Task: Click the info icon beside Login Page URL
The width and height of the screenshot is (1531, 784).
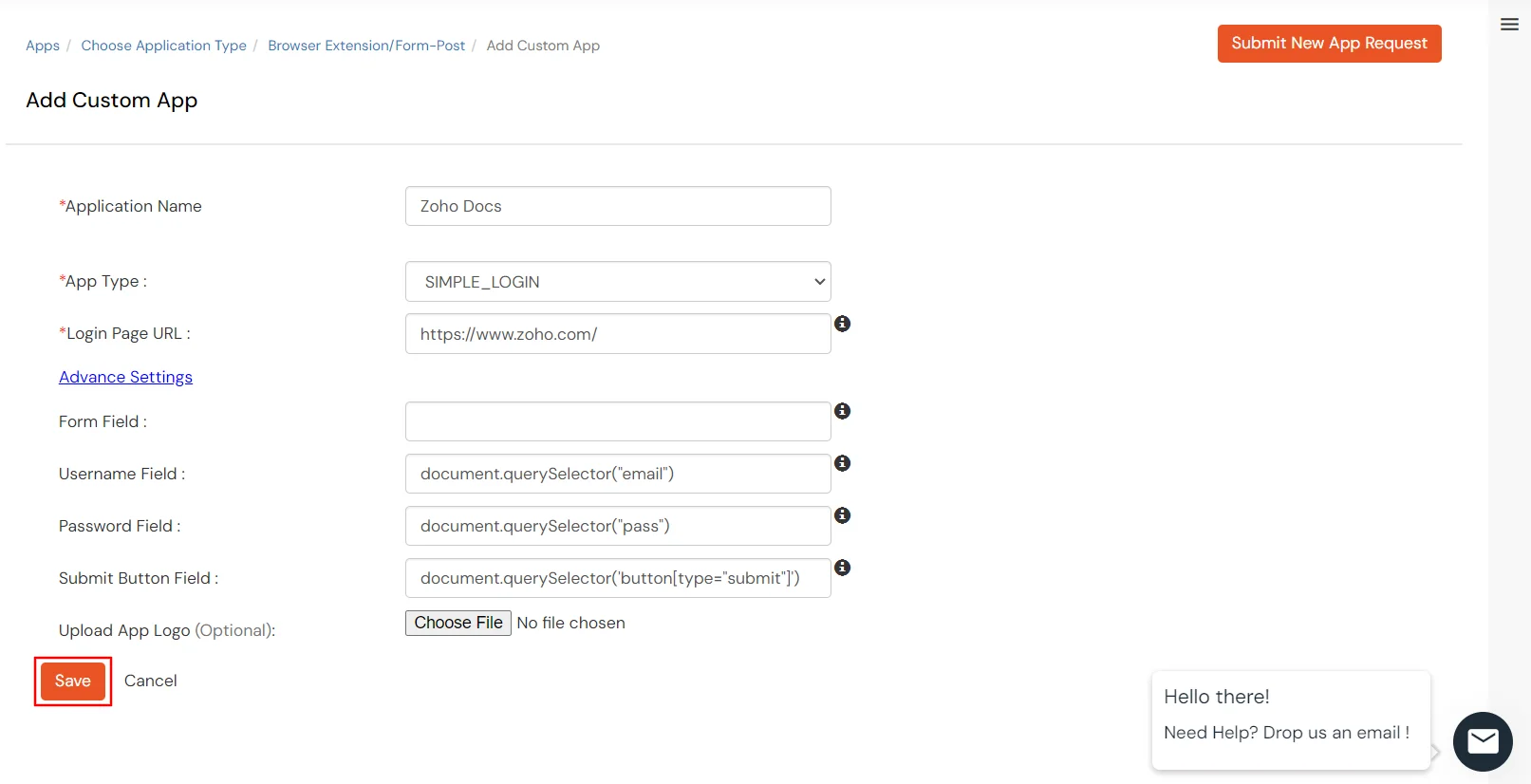Action: (x=842, y=324)
